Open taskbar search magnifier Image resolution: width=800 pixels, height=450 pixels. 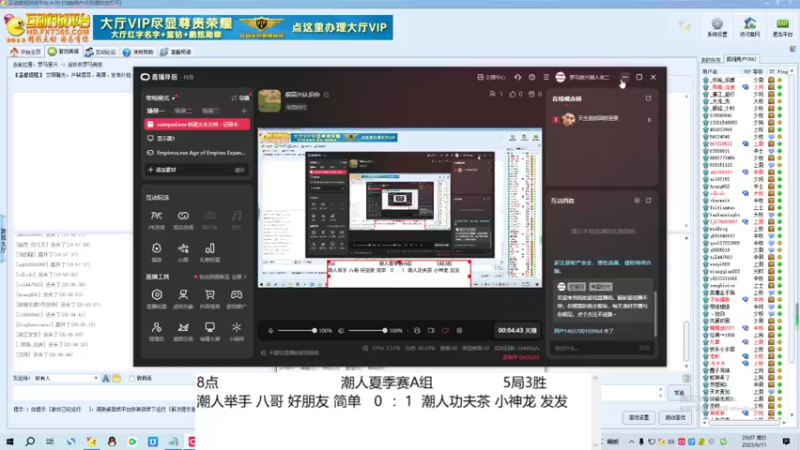pos(30,441)
